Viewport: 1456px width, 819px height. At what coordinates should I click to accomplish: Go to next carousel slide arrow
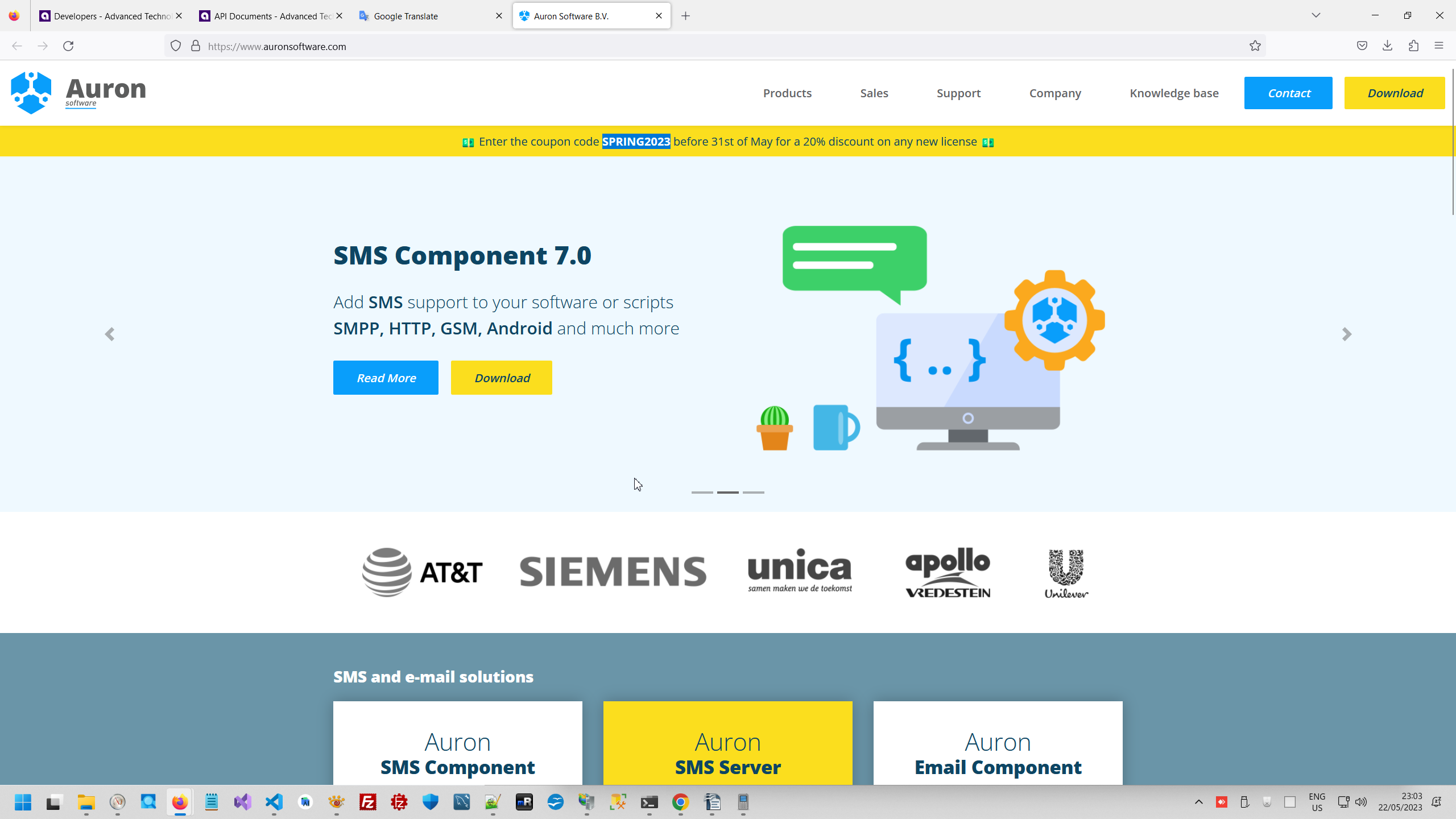[1346, 334]
